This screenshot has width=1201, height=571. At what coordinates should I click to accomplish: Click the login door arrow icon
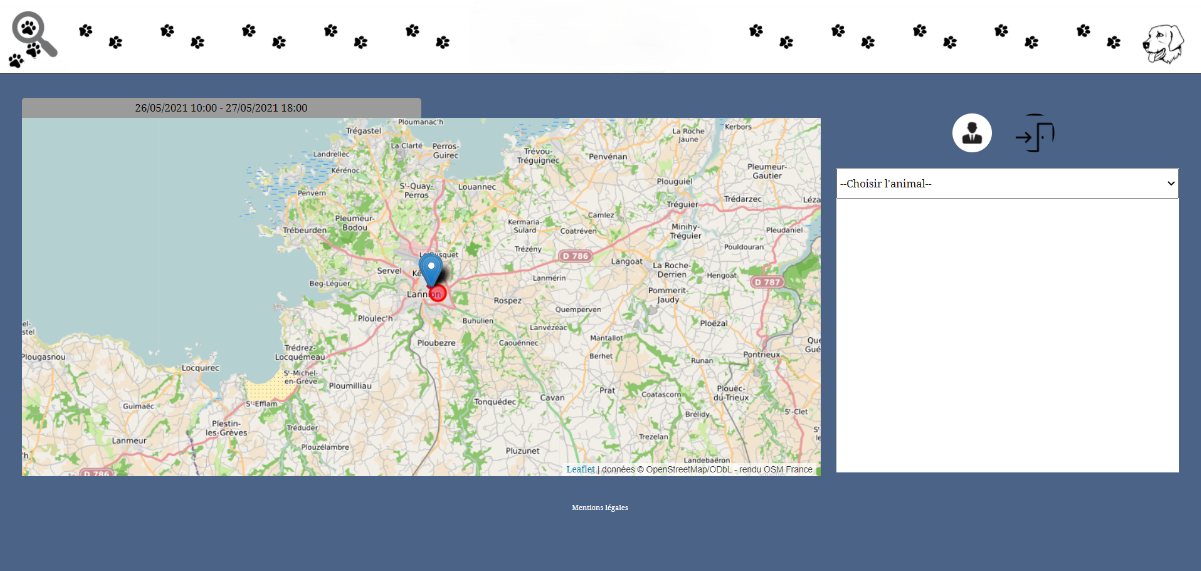pyautogui.click(x=1035, y=133)
